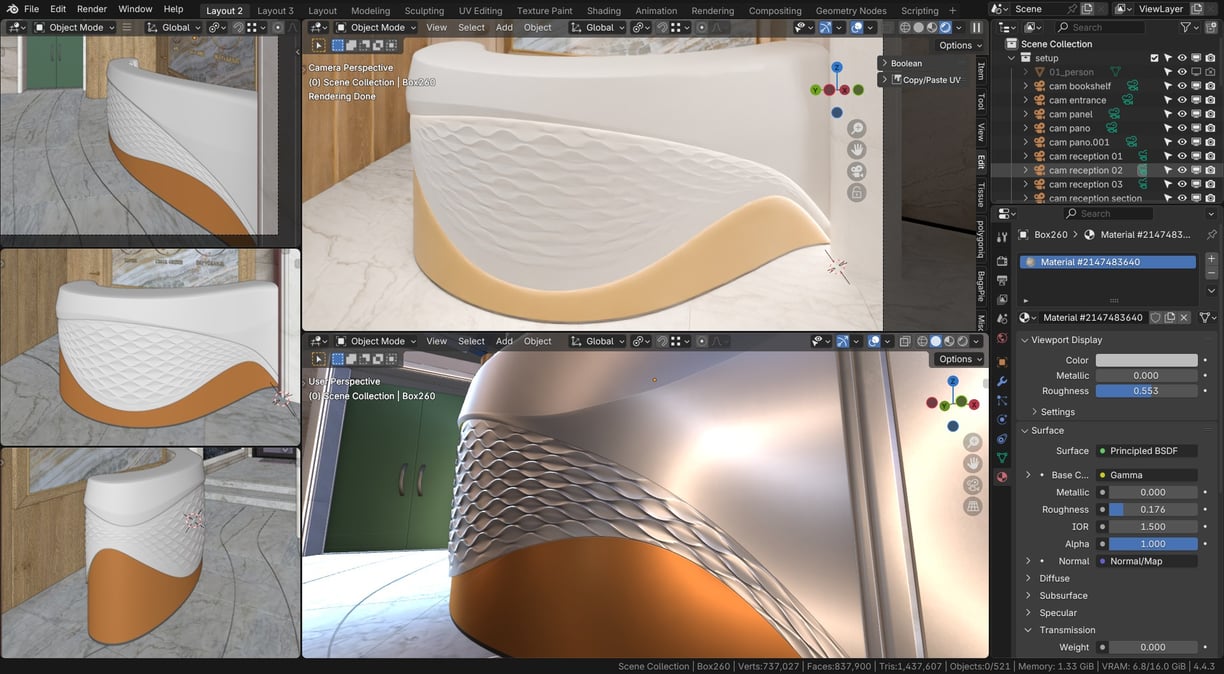The height and width of the screenshot is (674, 1224).
Task: Click the Principled BSDF surface shader button
Action: pyautogui.click(x=1146, y=451)
